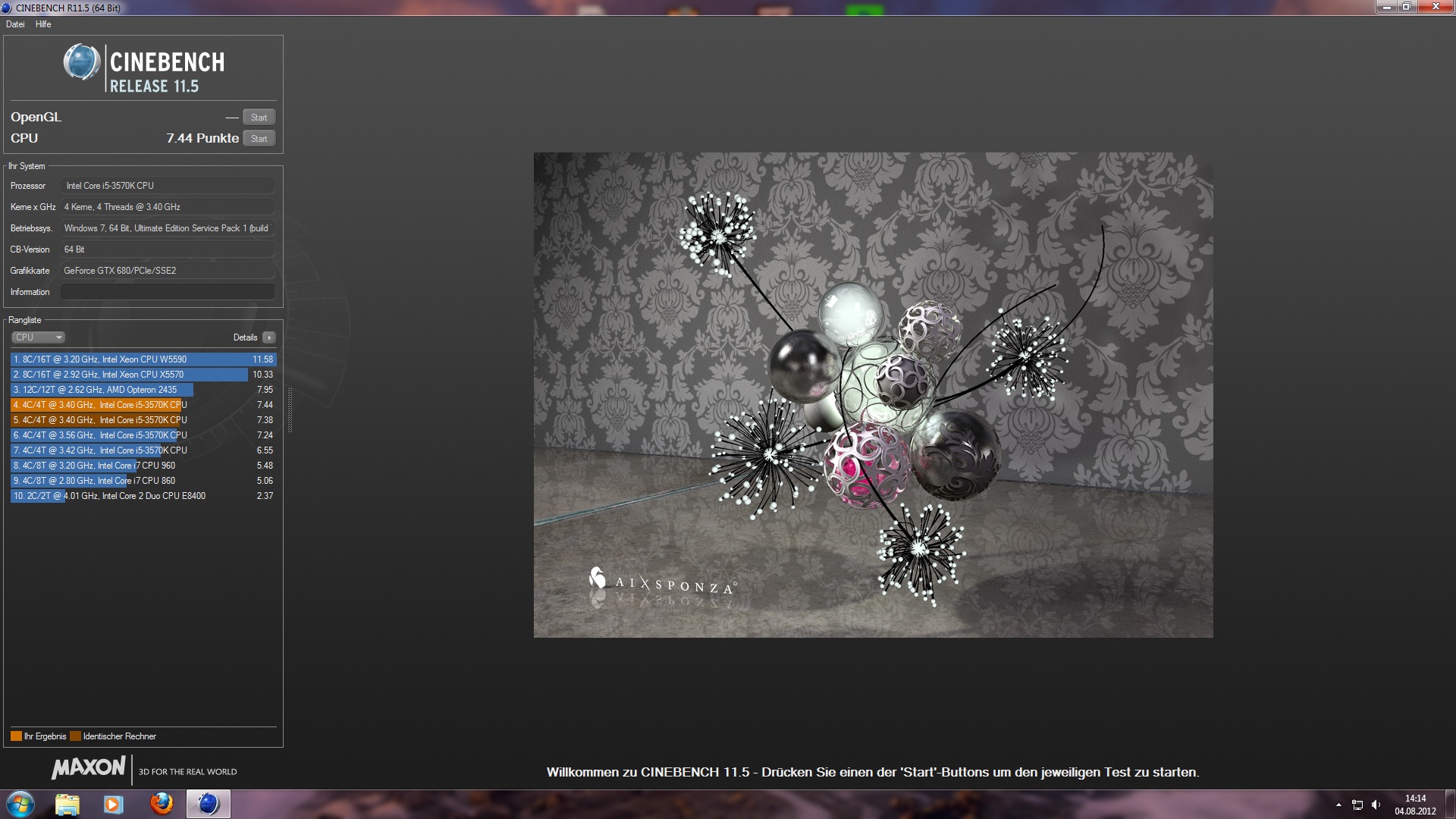Select the highlighted 7.44 i5-3570K result
The width and height of the screenshot is (1456, 819).
[x=143, y=405]
